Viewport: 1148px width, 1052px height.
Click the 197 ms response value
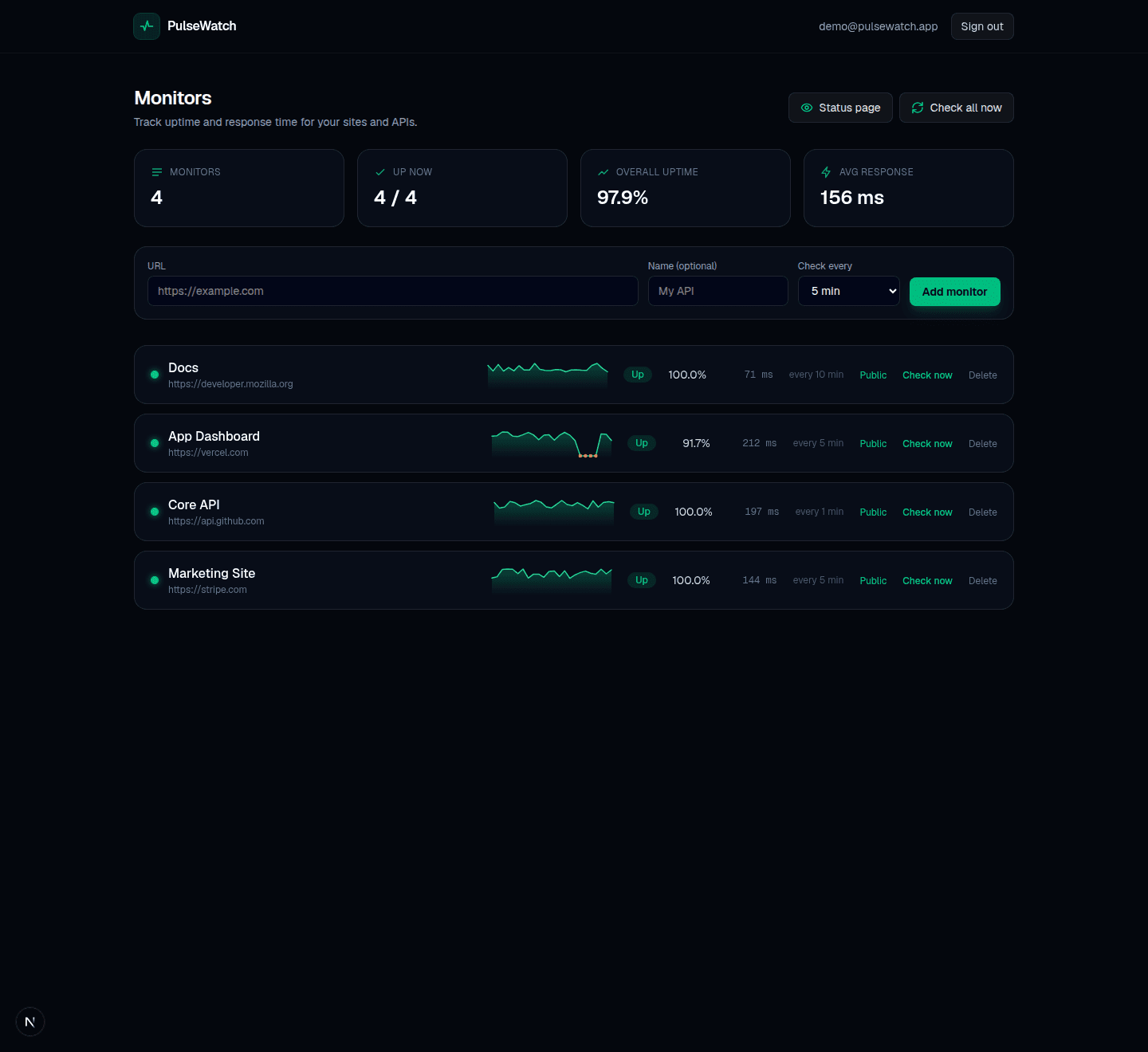[761, 512]
